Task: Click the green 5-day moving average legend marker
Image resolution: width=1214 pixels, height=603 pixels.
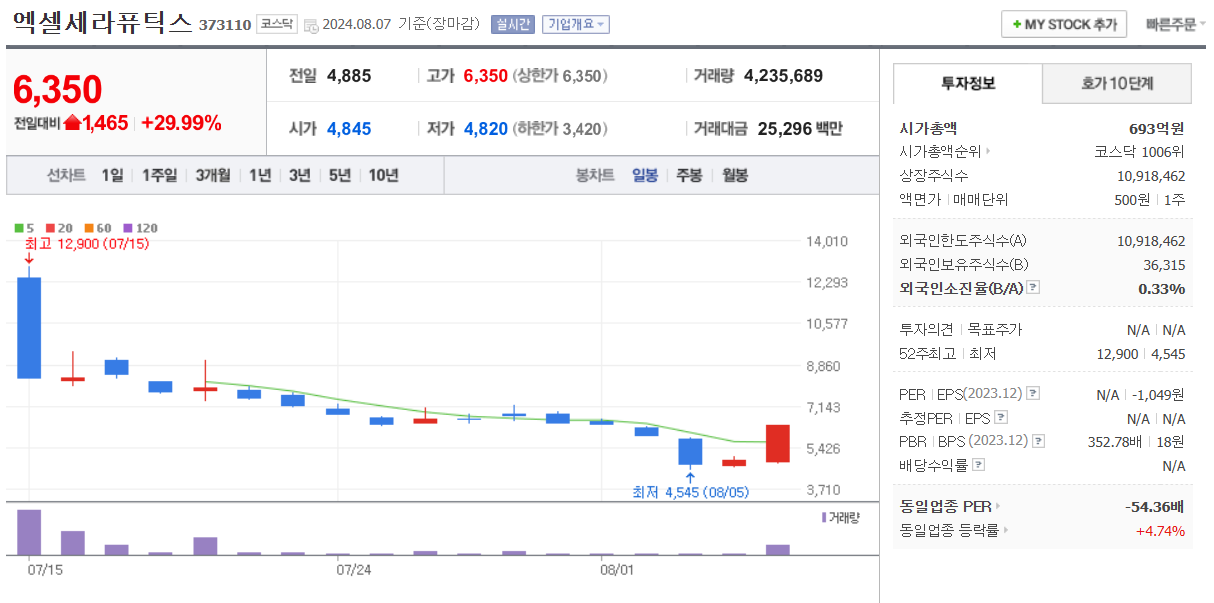Action: tap(19, 228)
